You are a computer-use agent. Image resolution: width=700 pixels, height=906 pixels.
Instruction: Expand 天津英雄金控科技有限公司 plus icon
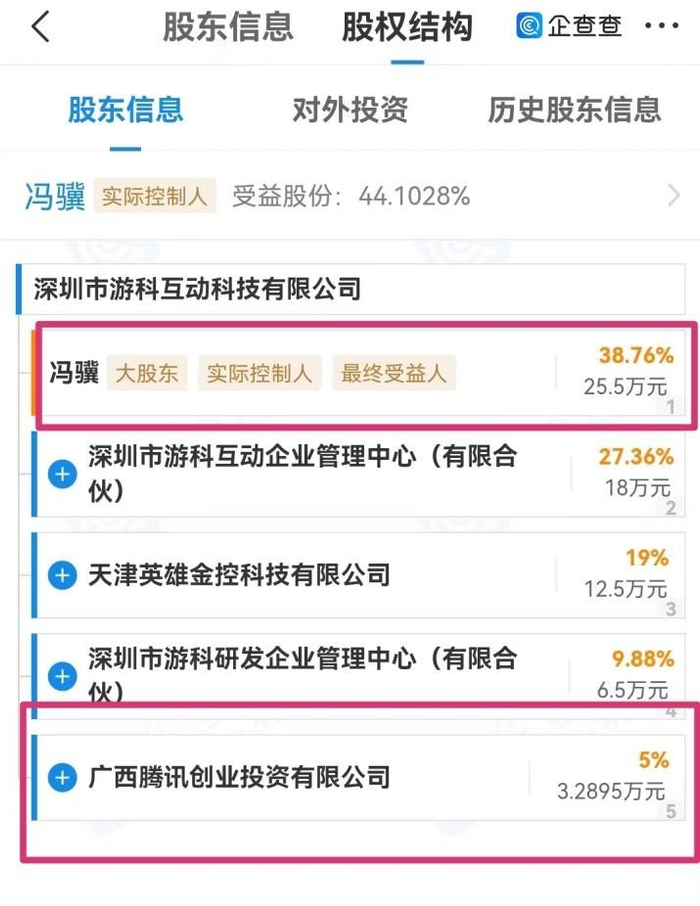tap(62, 575)
